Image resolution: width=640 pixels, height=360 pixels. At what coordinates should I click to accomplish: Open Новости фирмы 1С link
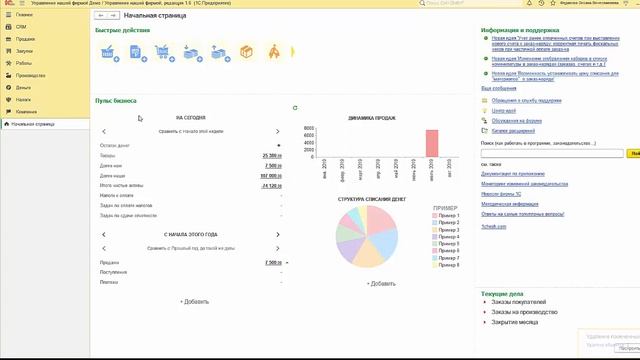point(501,194)
